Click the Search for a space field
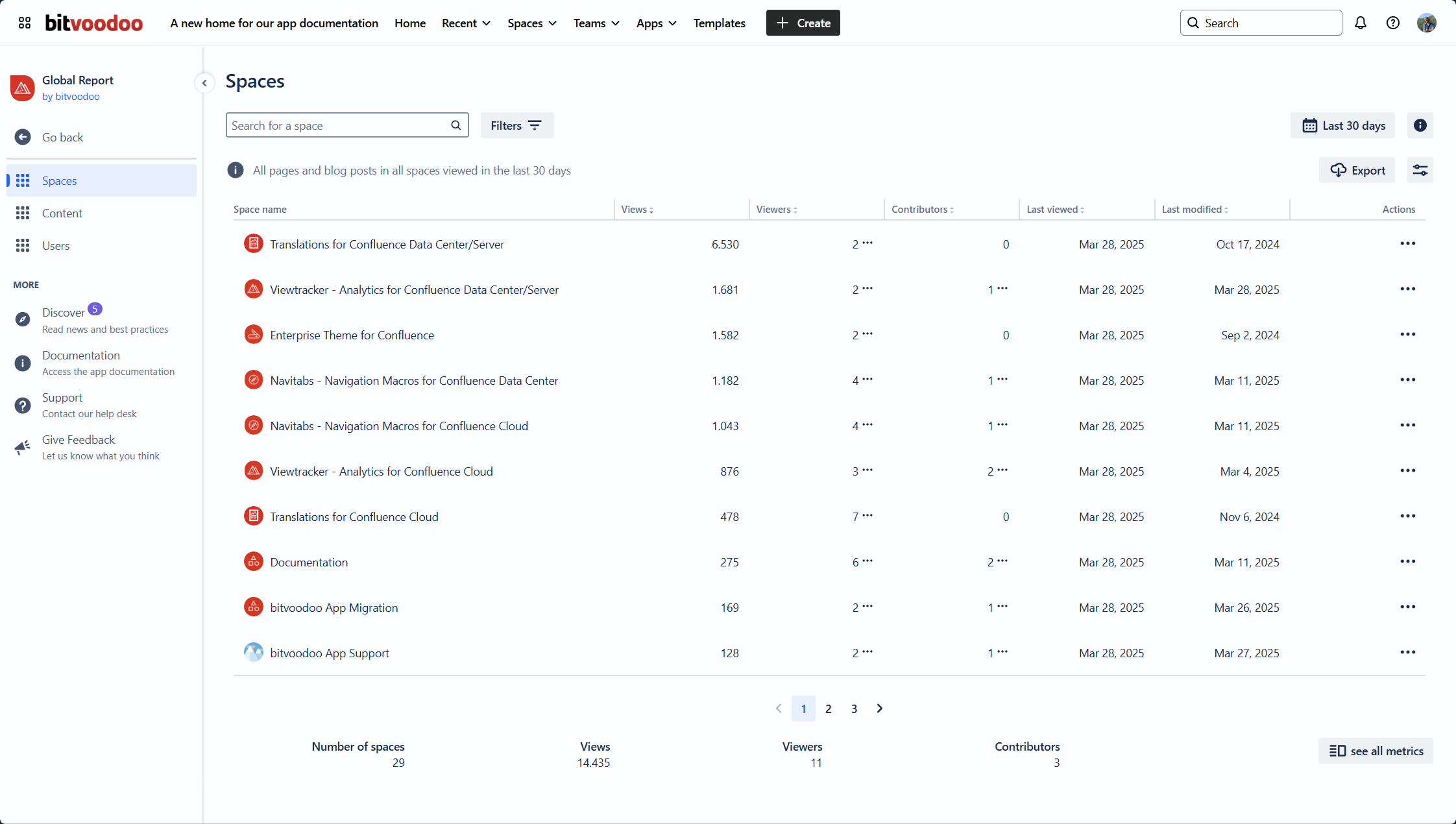Image resolution: width=1456 pixels, height=824 pixels. pyautogui.click(x=339, y=125)
